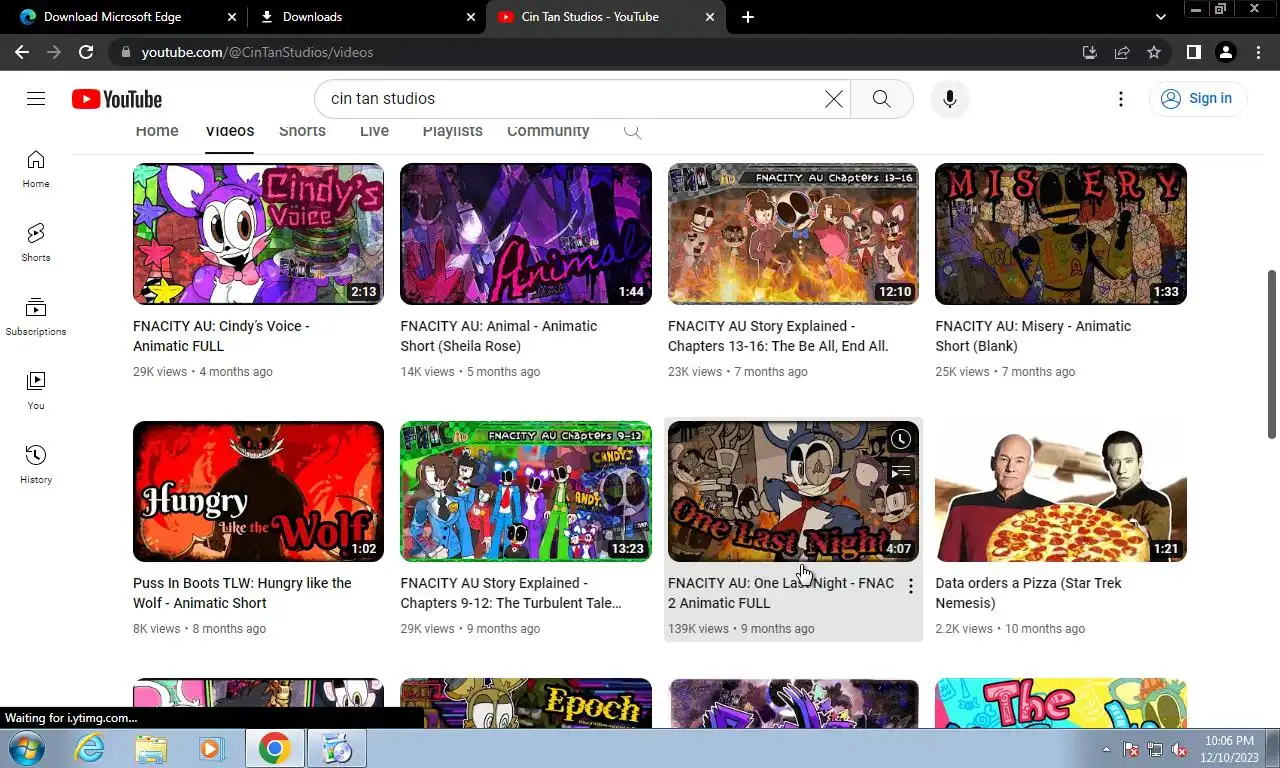Install app icon in address bar

[x=1090, y=52]
